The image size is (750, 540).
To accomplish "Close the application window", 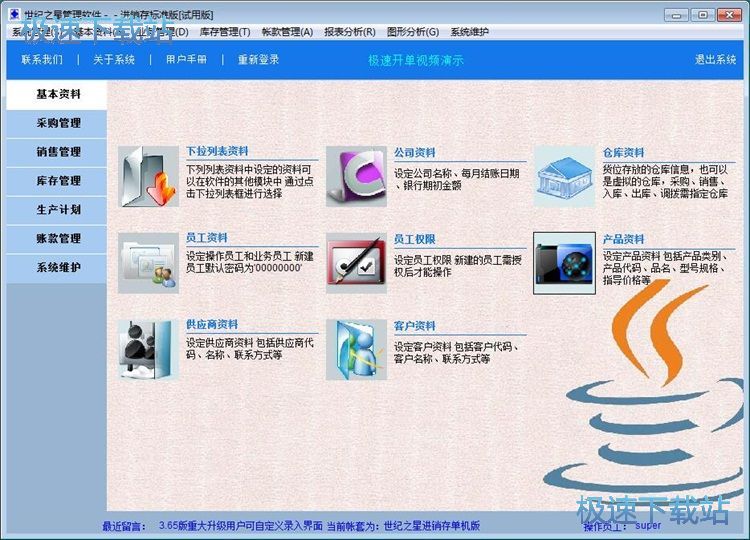I will pos(730,15).
